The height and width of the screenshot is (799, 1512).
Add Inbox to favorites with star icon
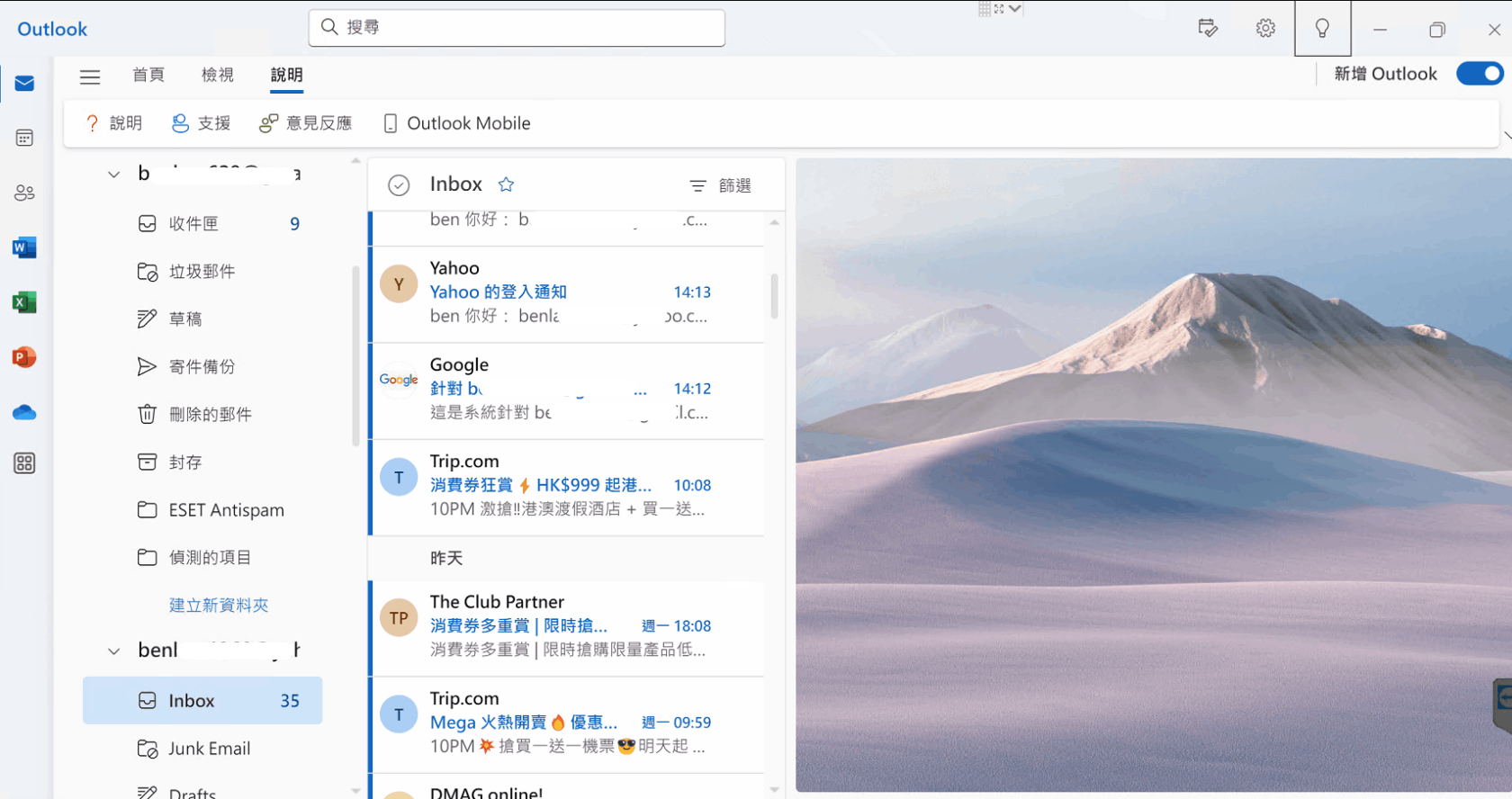coord(506,184)
